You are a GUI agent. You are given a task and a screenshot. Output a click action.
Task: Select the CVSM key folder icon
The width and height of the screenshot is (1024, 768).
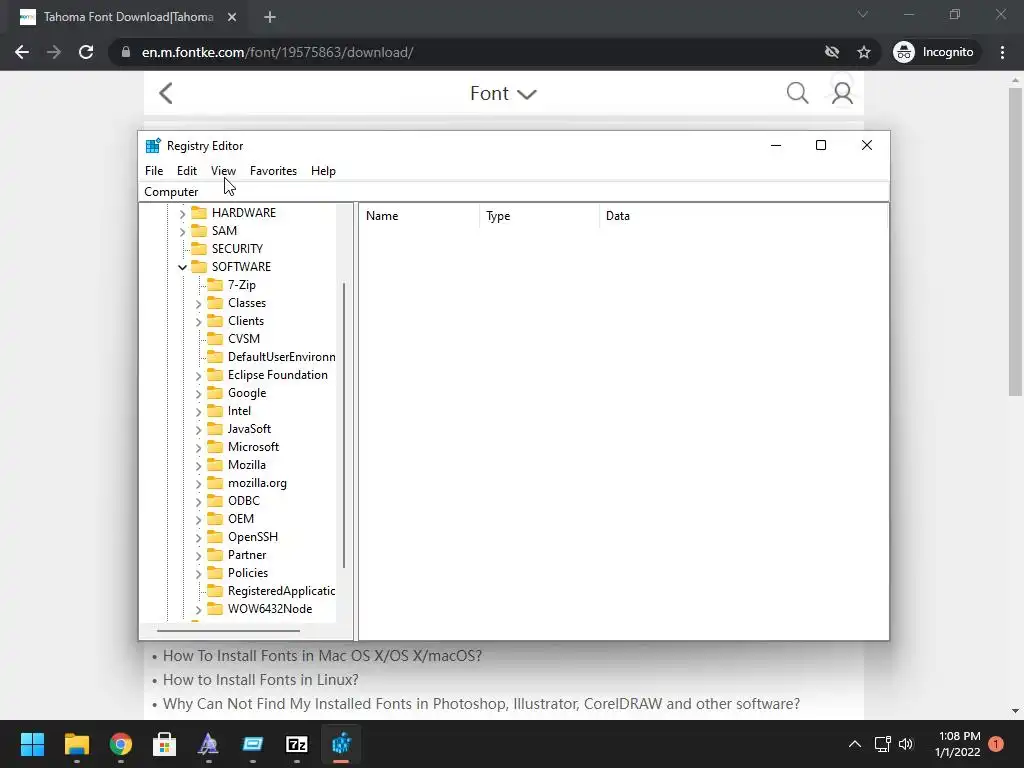coord(215,339)
